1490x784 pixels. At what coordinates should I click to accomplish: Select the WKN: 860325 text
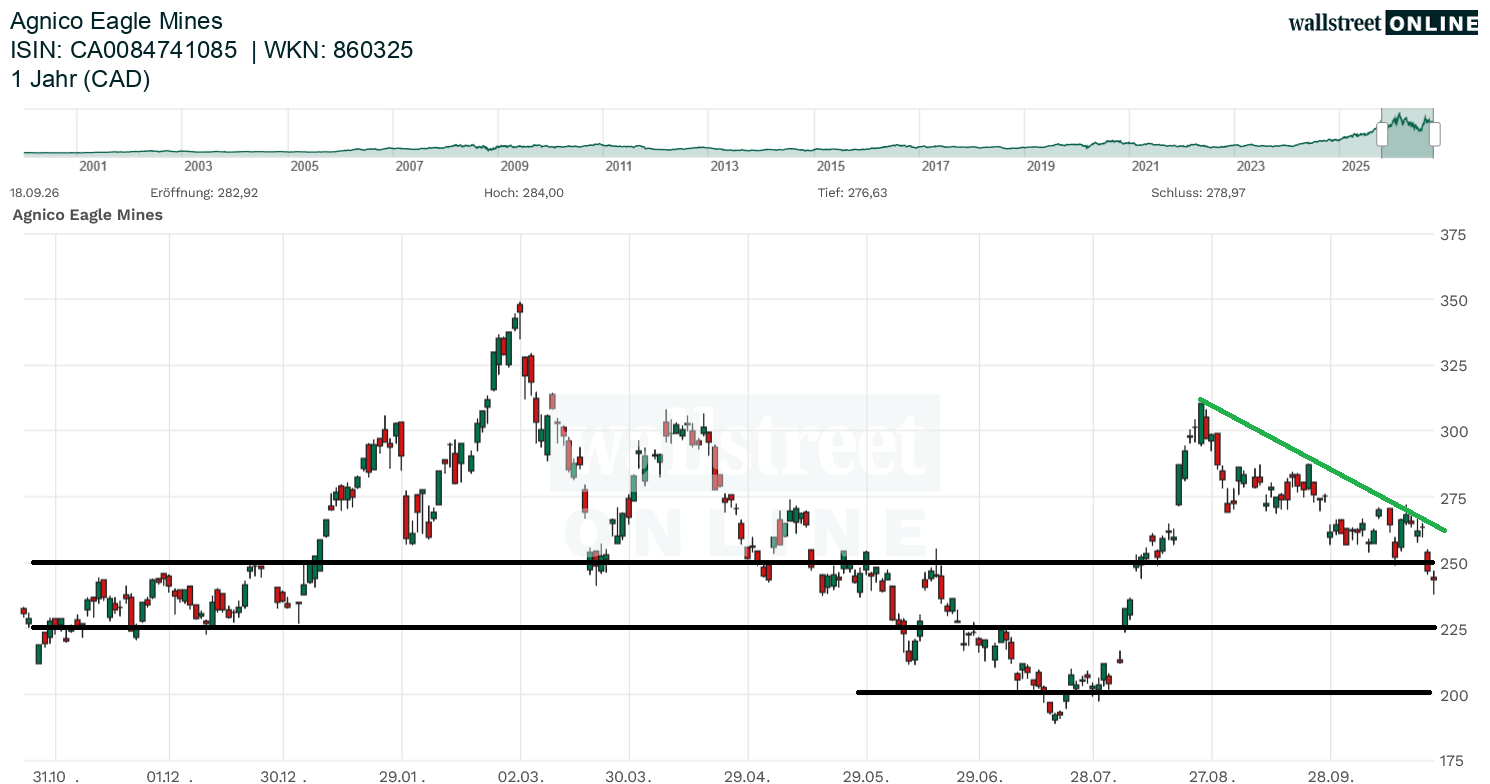point(339,50)
